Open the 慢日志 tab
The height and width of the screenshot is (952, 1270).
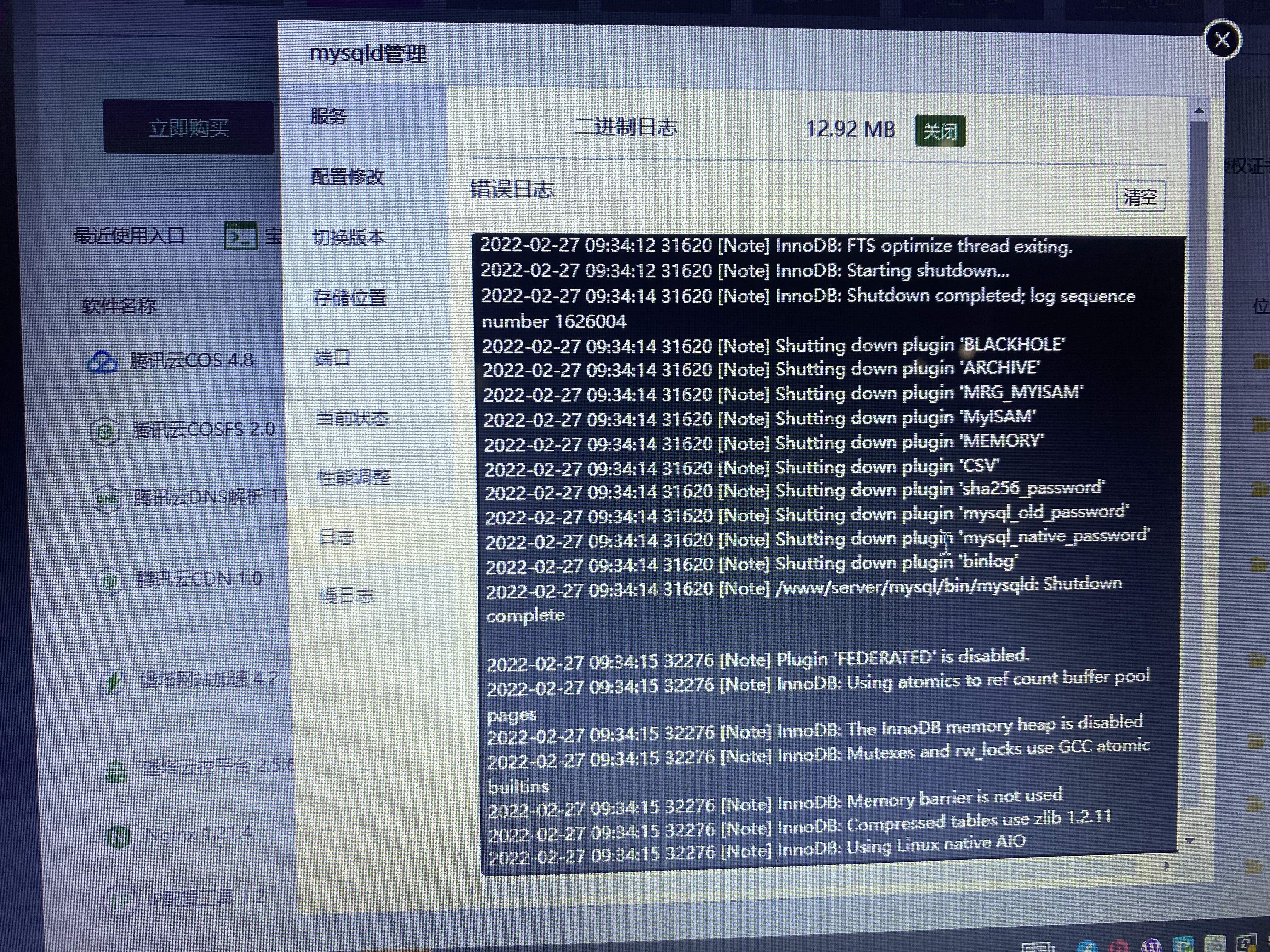tap(347, 596)
